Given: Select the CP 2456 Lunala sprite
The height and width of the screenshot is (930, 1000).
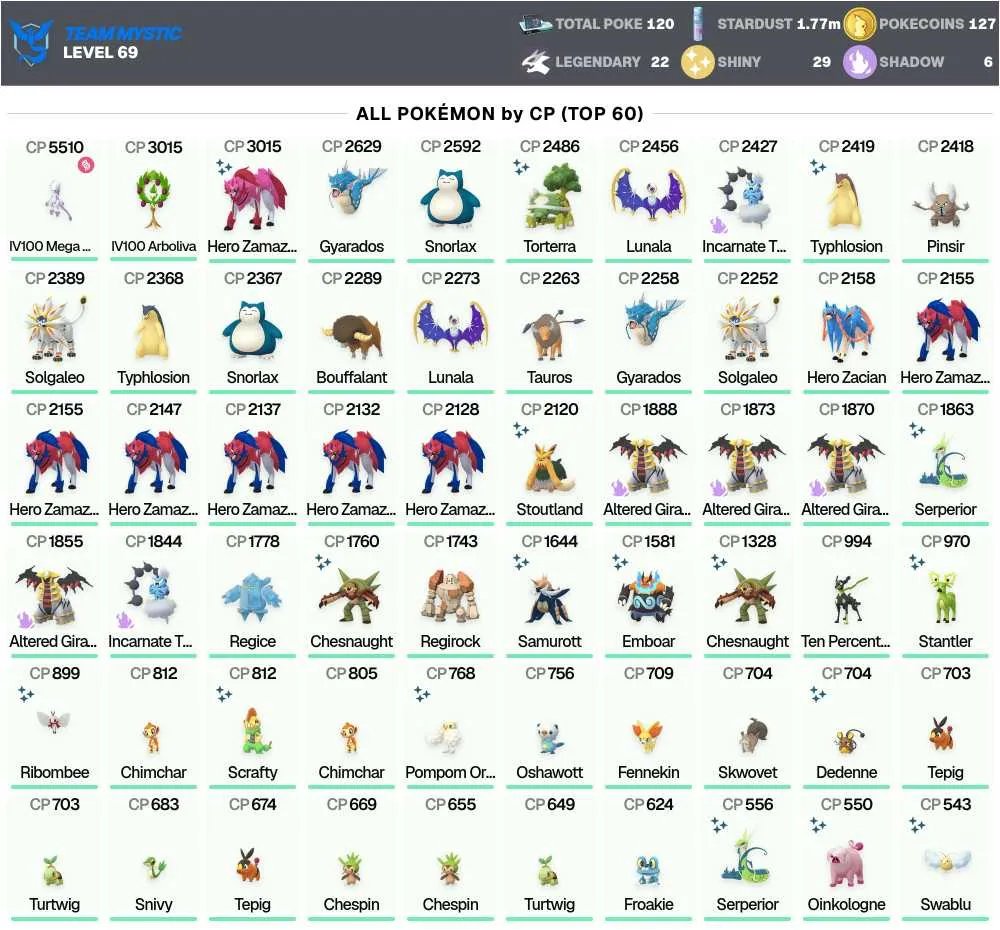Looking at the screenshot, I should [x=649, y=194].
